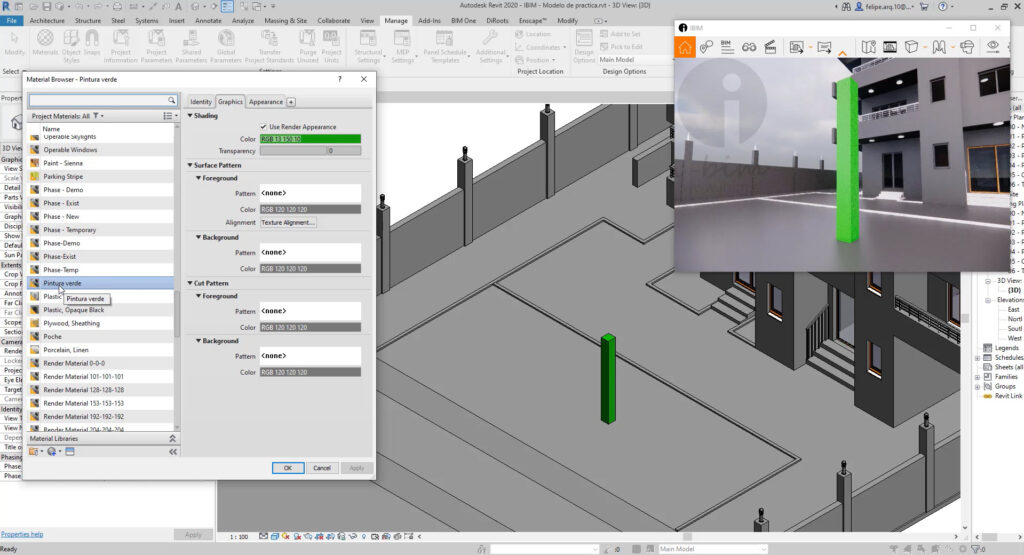Click OK in Material Browser
The height and width of the screenshot is (555, 1024).
click(x=287, y=467)
